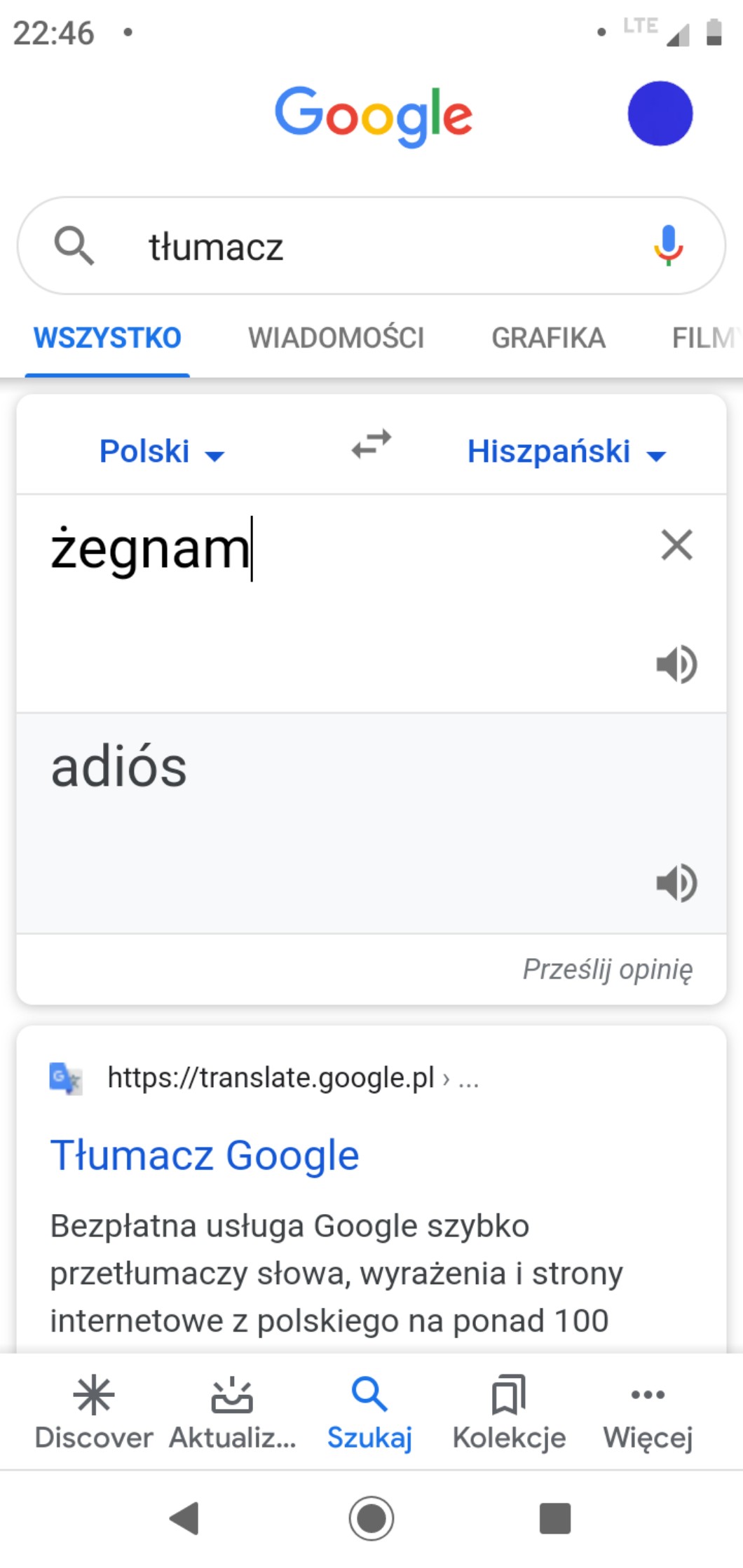Clear the żegnam text with X
Viewport: 743px width, 1568px height.
[x=676, y=545]
